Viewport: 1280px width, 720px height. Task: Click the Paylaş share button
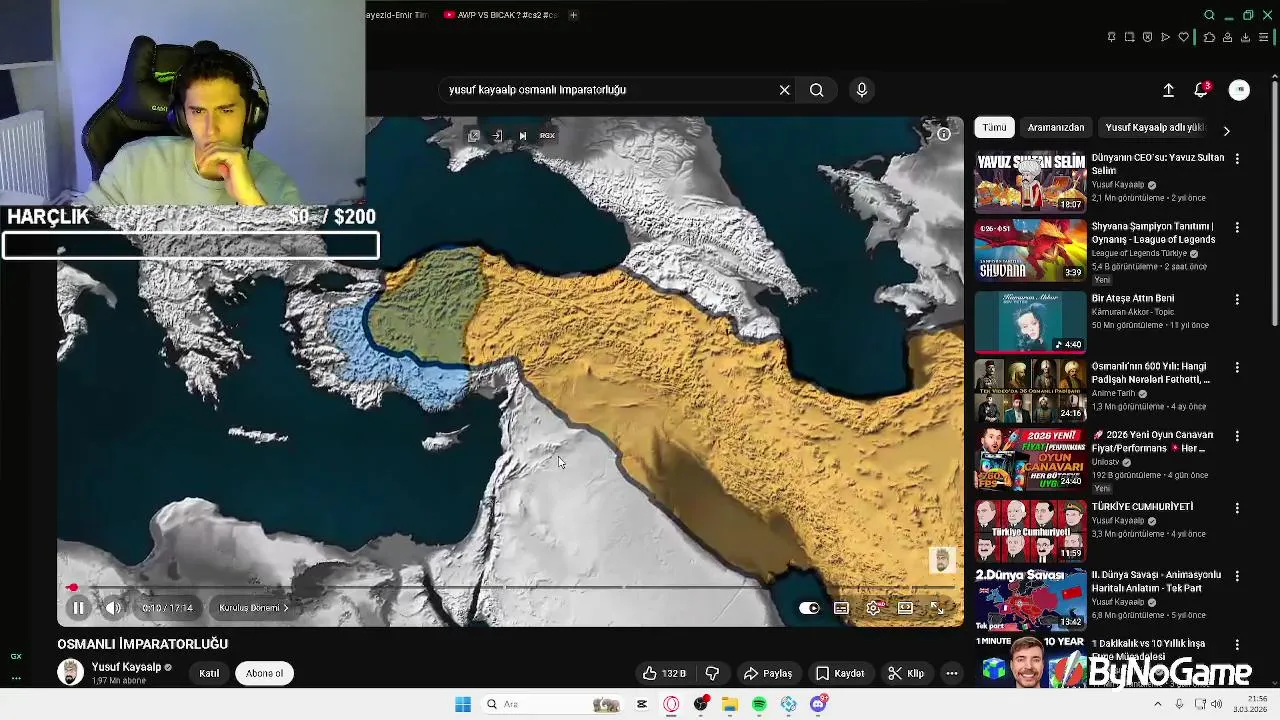point(768,673)
